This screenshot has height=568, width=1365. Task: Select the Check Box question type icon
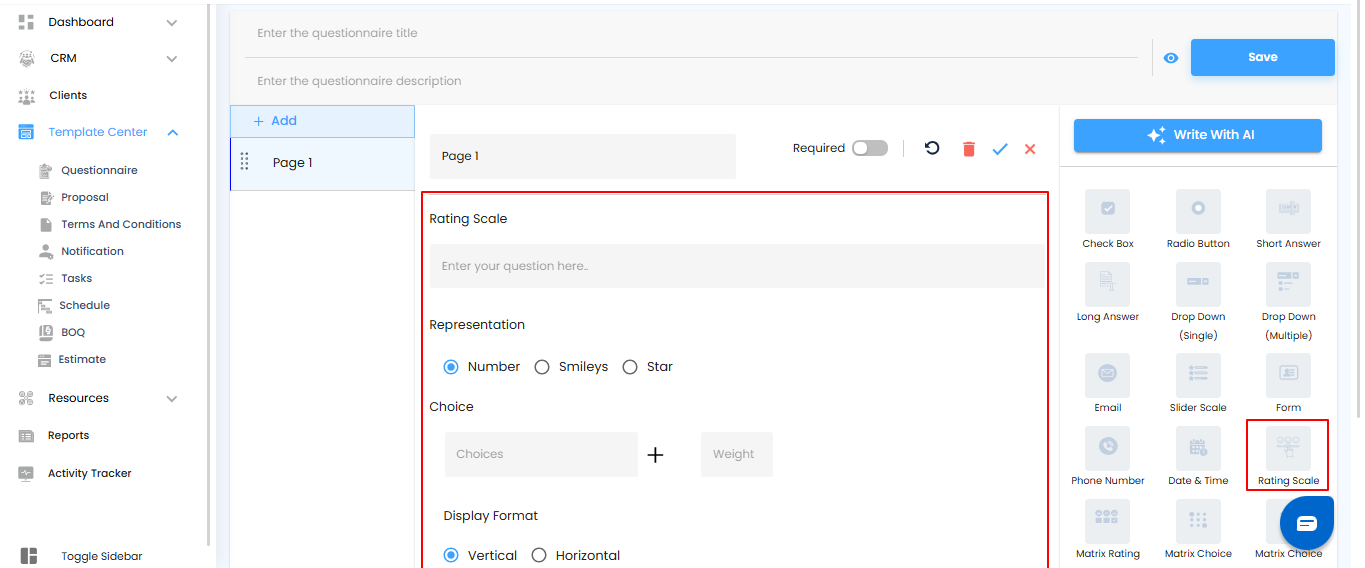(x=1107, y=211)
